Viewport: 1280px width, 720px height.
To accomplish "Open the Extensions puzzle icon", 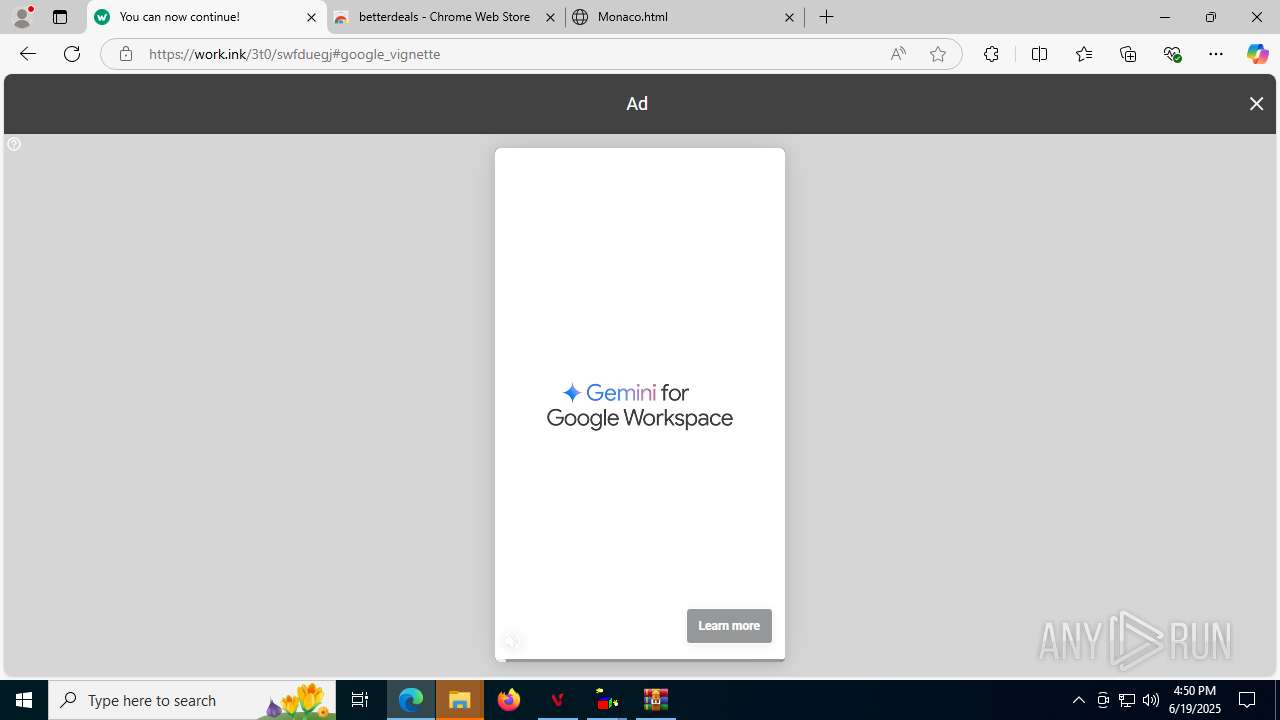I will [x=991, y=54].
